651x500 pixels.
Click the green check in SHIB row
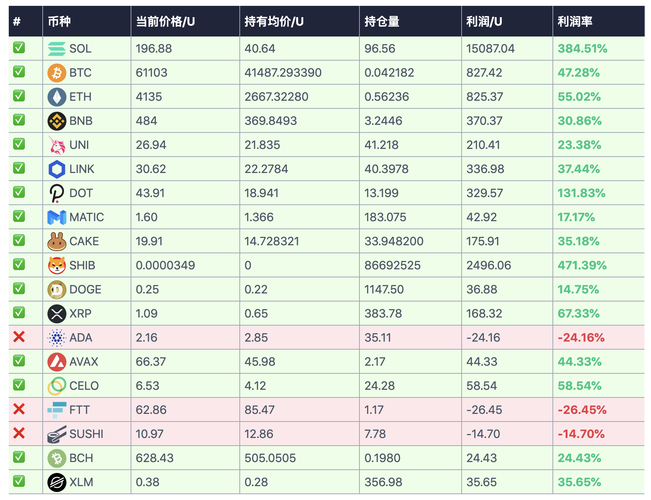[19, 264]
